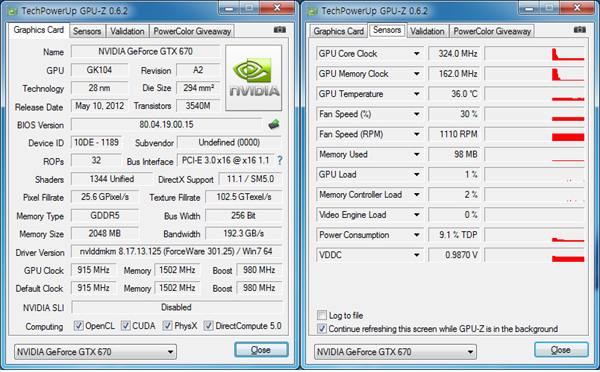Toggle the DirectCompute 5.0 checkbox

coord(209,326)
